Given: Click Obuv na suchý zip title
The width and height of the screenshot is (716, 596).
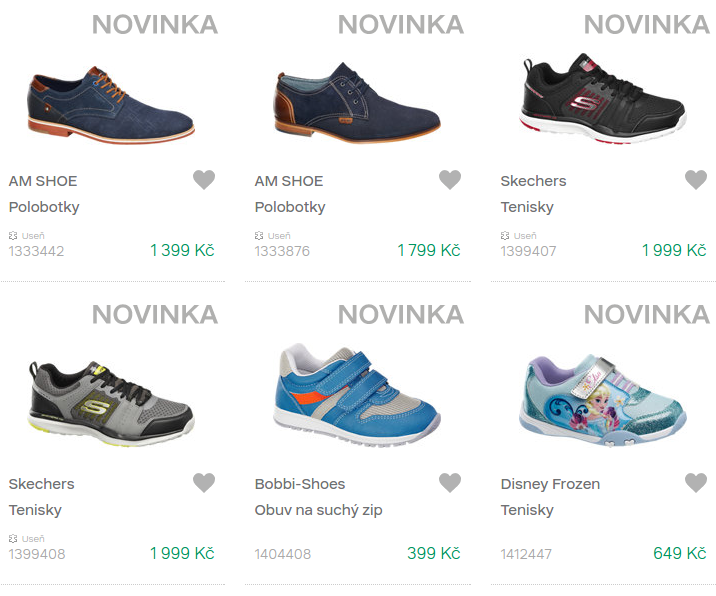Looking at the screenshot, I should pyautogui.click(x=318, y=510).
